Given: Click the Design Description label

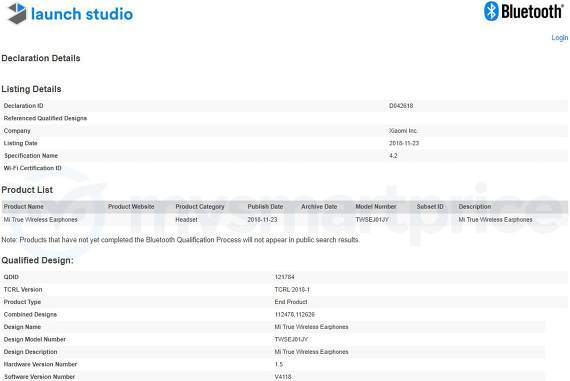Looking at the screenshot, I should point(31,352).
